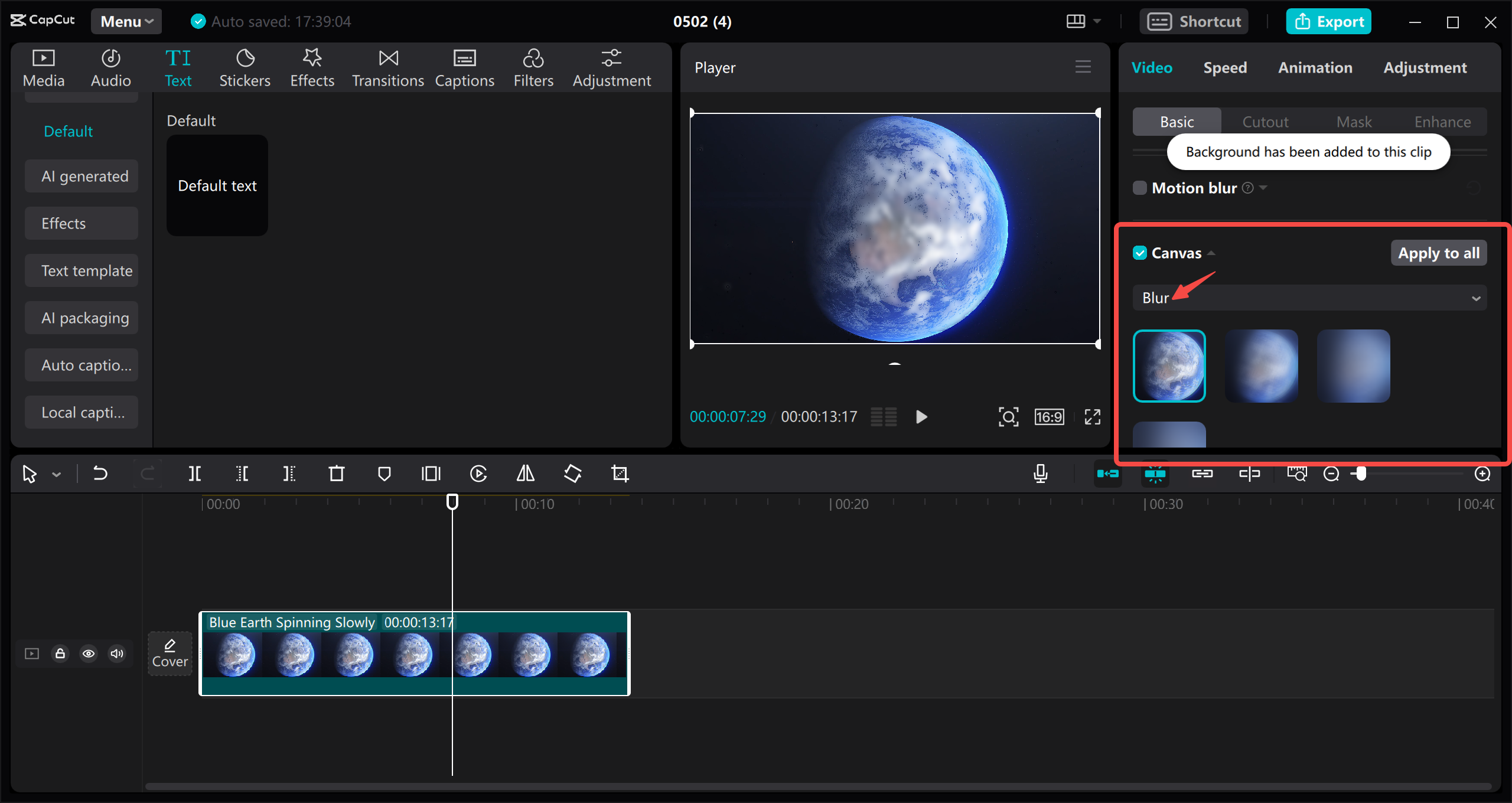1512x803 pixels.
Task: Start voiceover recording with the microphone icon
Action: pos(1041,474)
